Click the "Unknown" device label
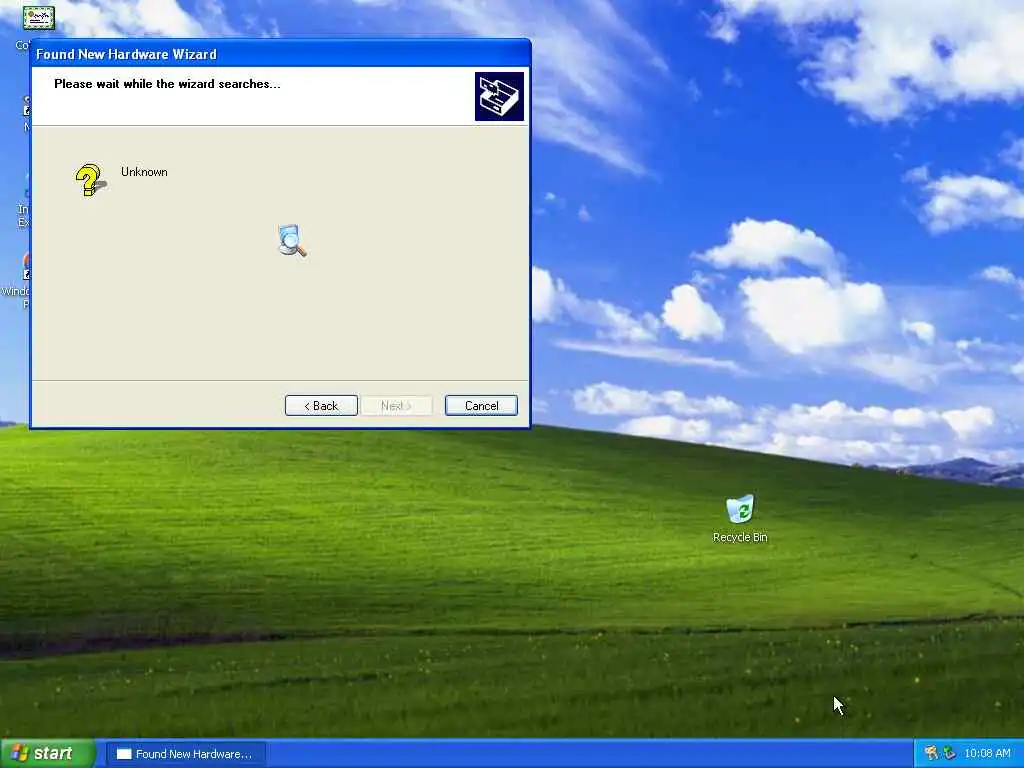This screenshot has width=1024, height=768. pyautogui.click(x=144, y=172)
